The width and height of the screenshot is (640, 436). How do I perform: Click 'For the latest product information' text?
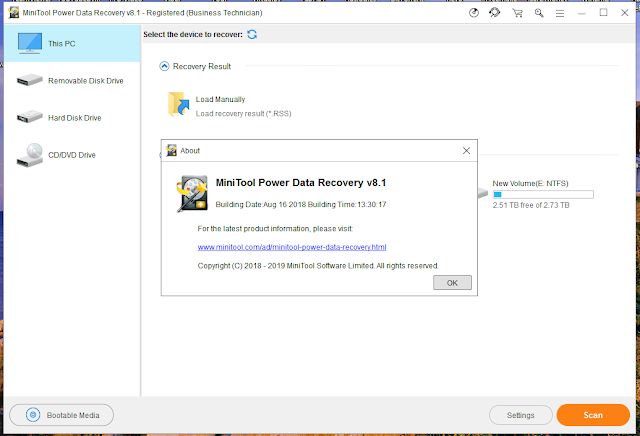click(275, 229)
